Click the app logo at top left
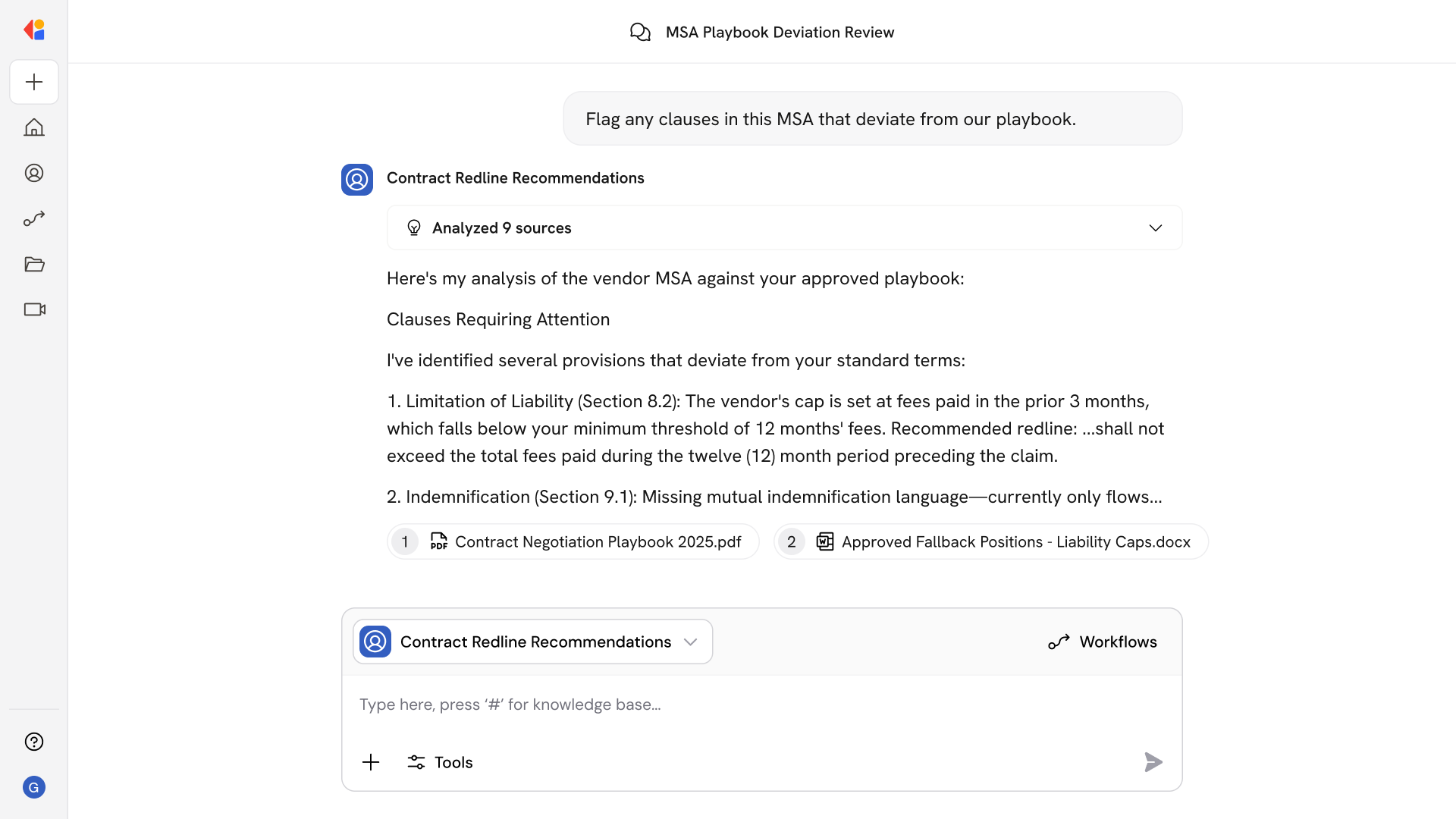1456x819 pixels. [34, 30]
